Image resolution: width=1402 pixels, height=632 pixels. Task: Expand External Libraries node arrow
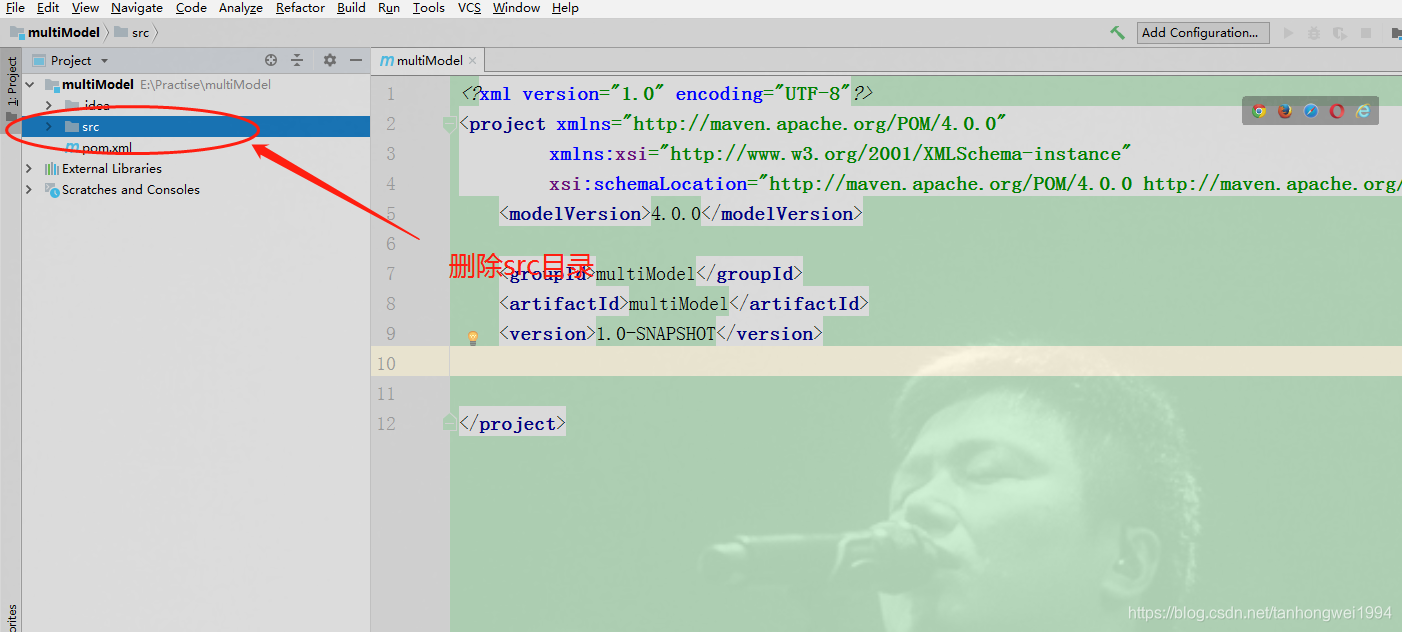(x=30, y=169)
